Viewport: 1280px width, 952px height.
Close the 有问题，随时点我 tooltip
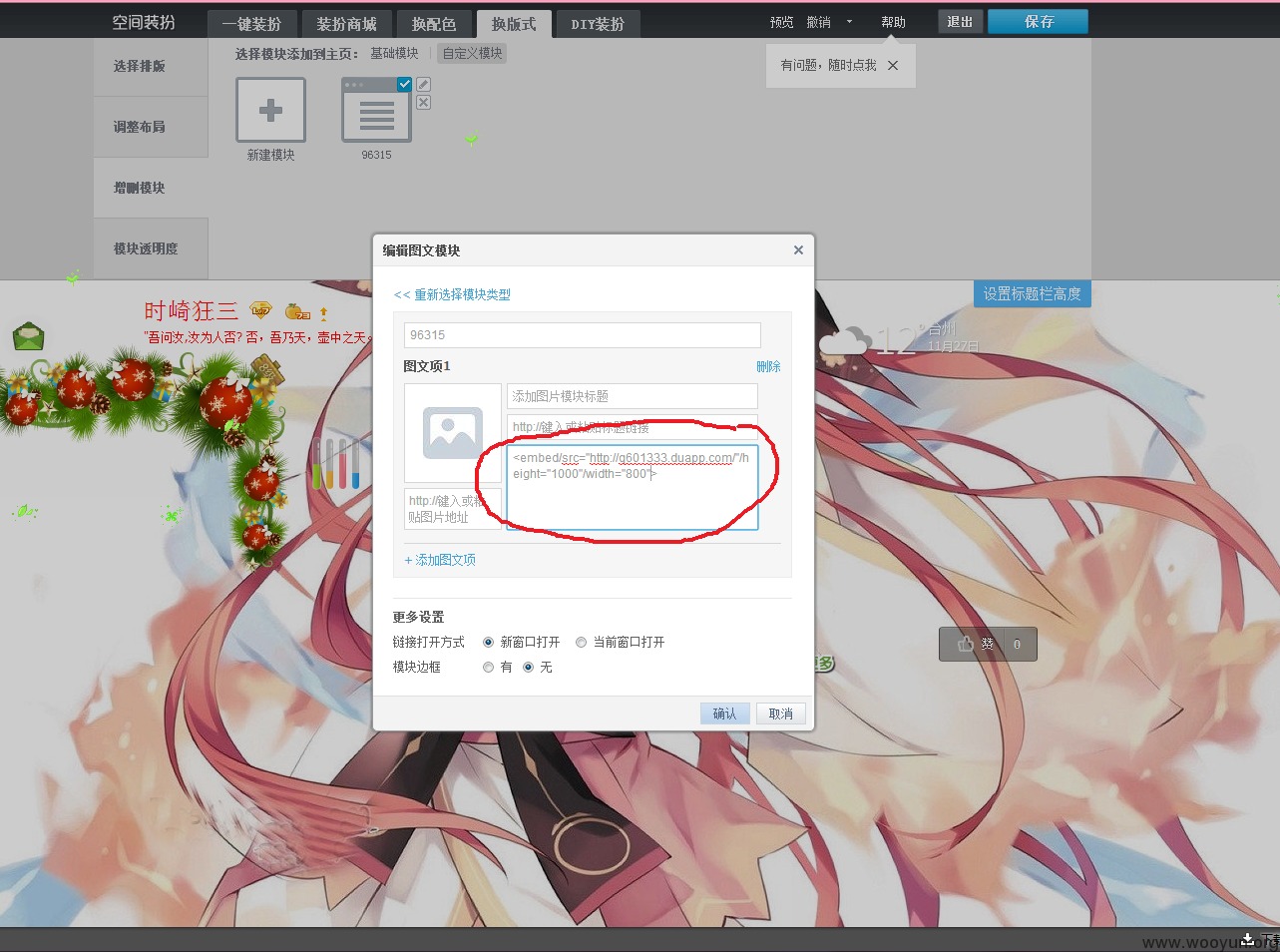pos(893,65)
